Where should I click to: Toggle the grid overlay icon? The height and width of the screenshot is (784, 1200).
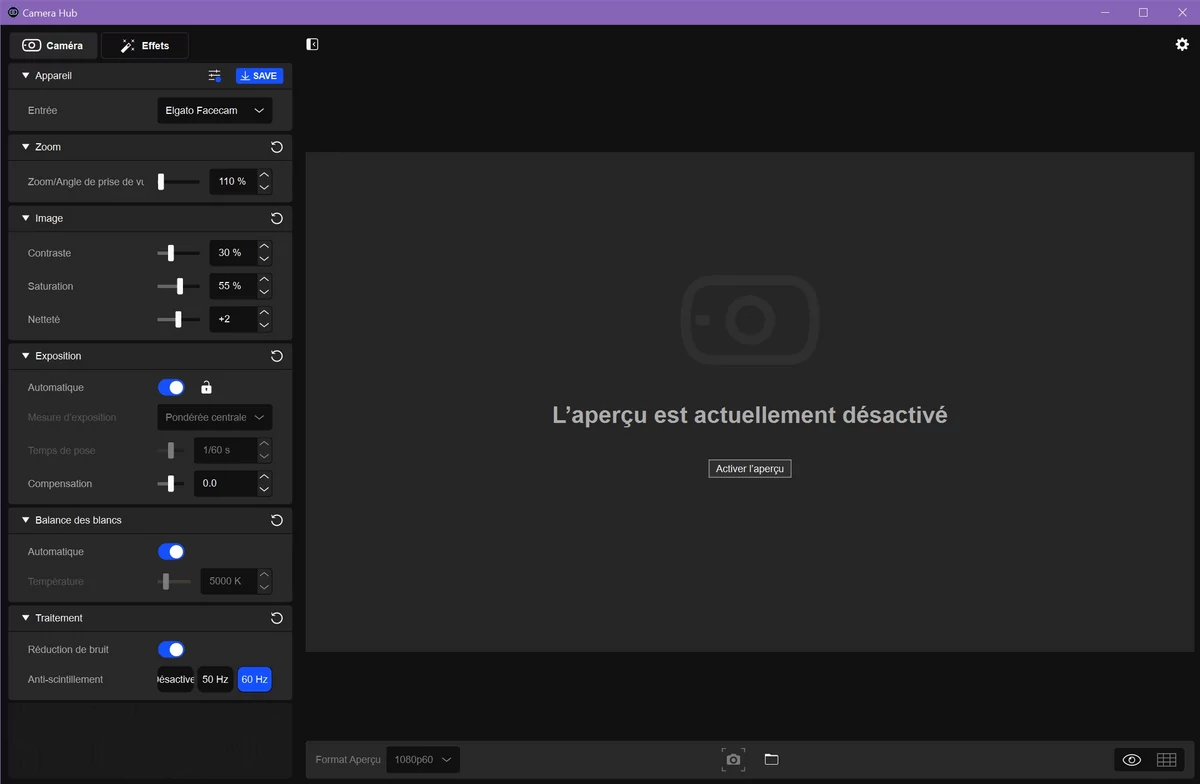[1166, 760]
